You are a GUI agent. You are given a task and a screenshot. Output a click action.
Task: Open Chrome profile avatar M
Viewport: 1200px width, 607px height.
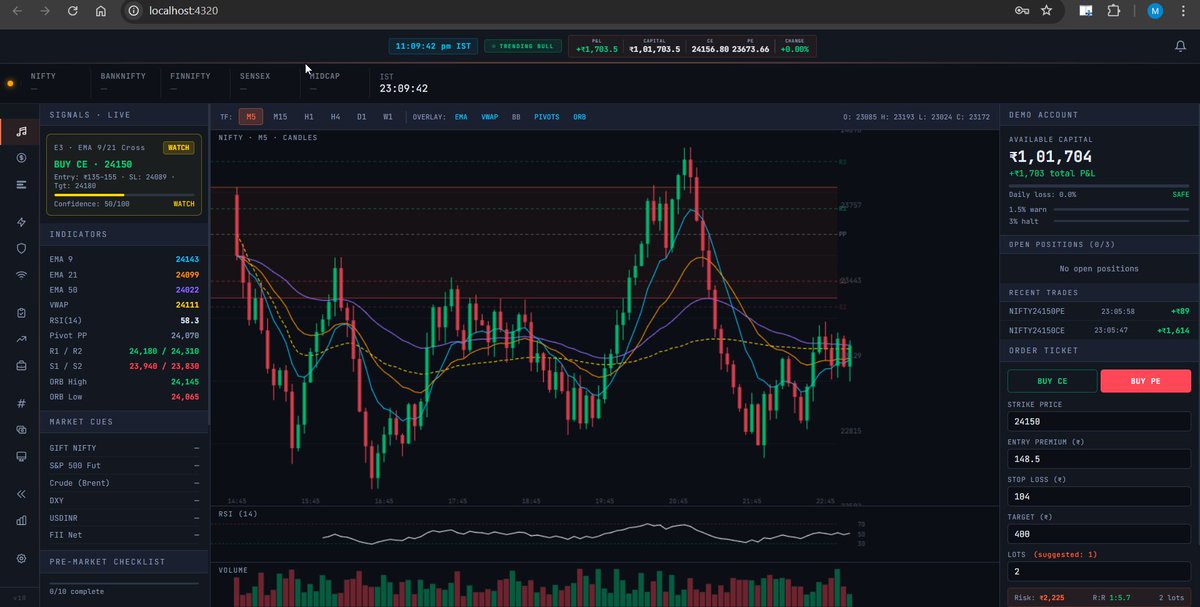coord(1155,11)
